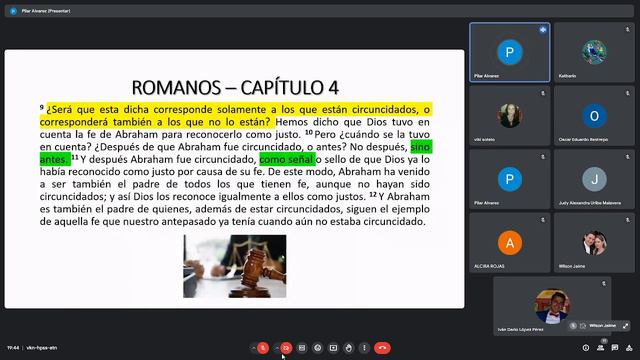Leave the call with the red hang-up button
This screenshot has width=640, height=360.
(x=382, y=348)
